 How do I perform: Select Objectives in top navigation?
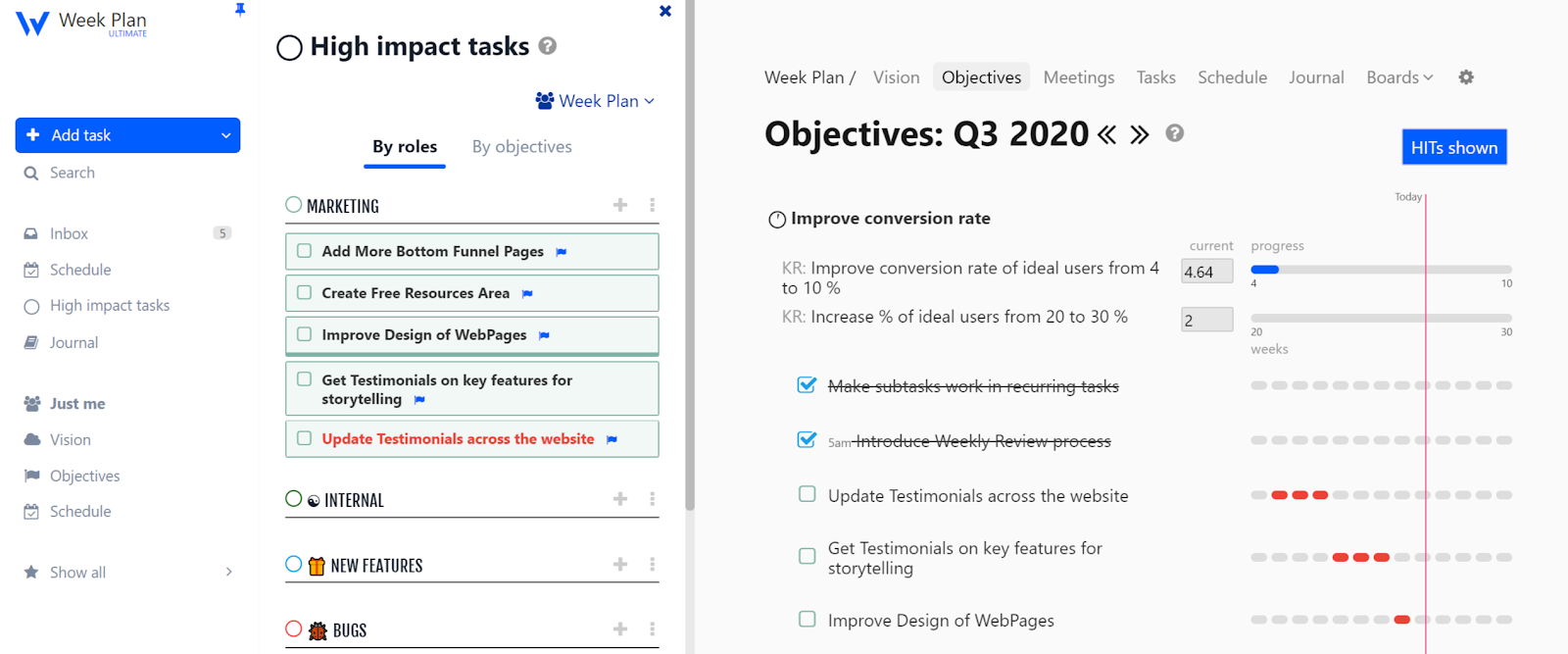tap(981, 77)
